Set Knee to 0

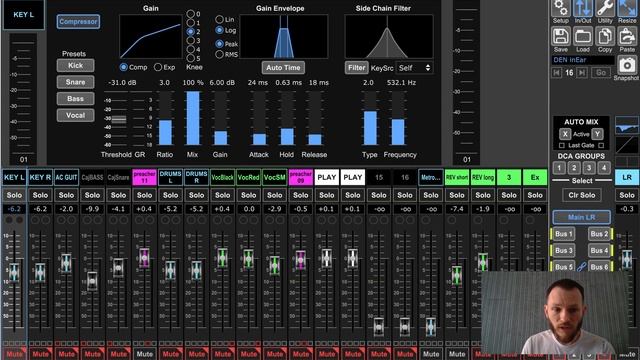[191, 14]
